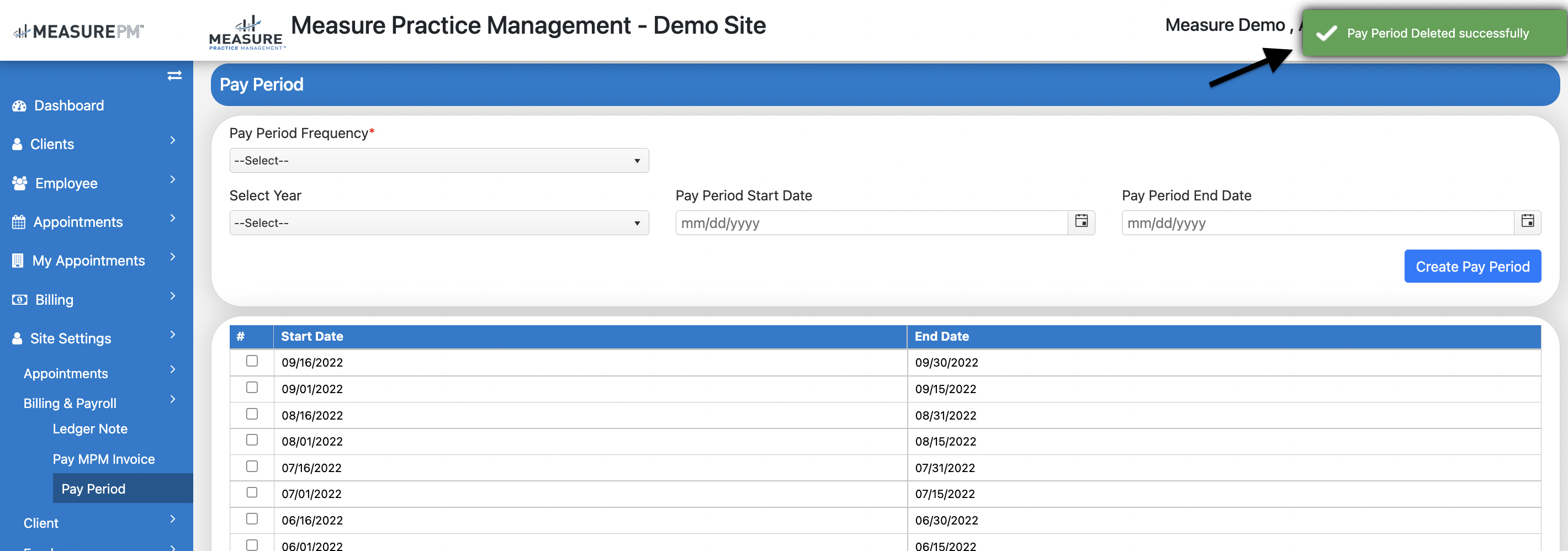Check the 08/16/2022 pay period row

[252, 414]
